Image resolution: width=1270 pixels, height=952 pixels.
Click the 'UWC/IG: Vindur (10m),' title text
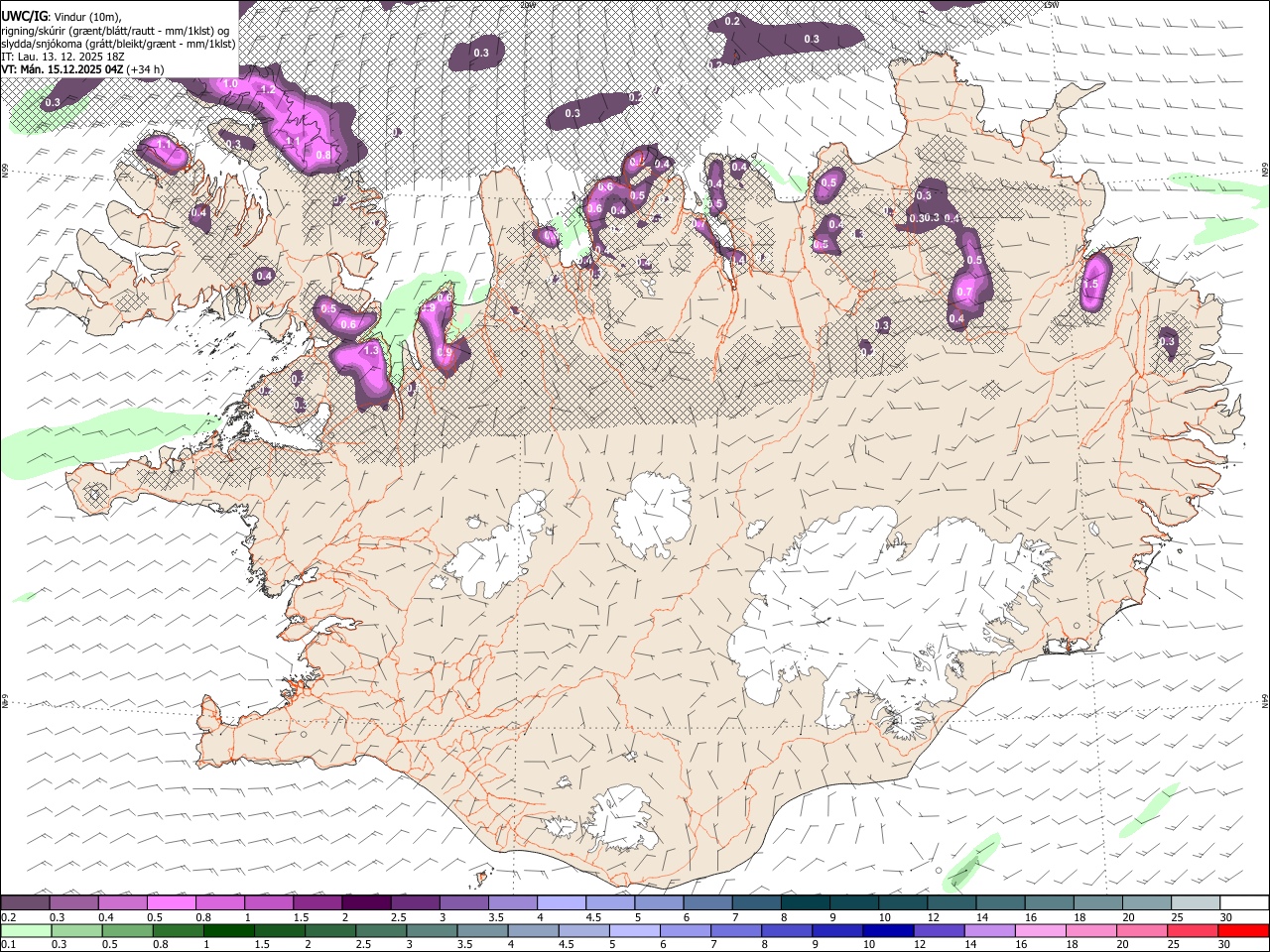point(62,16)
